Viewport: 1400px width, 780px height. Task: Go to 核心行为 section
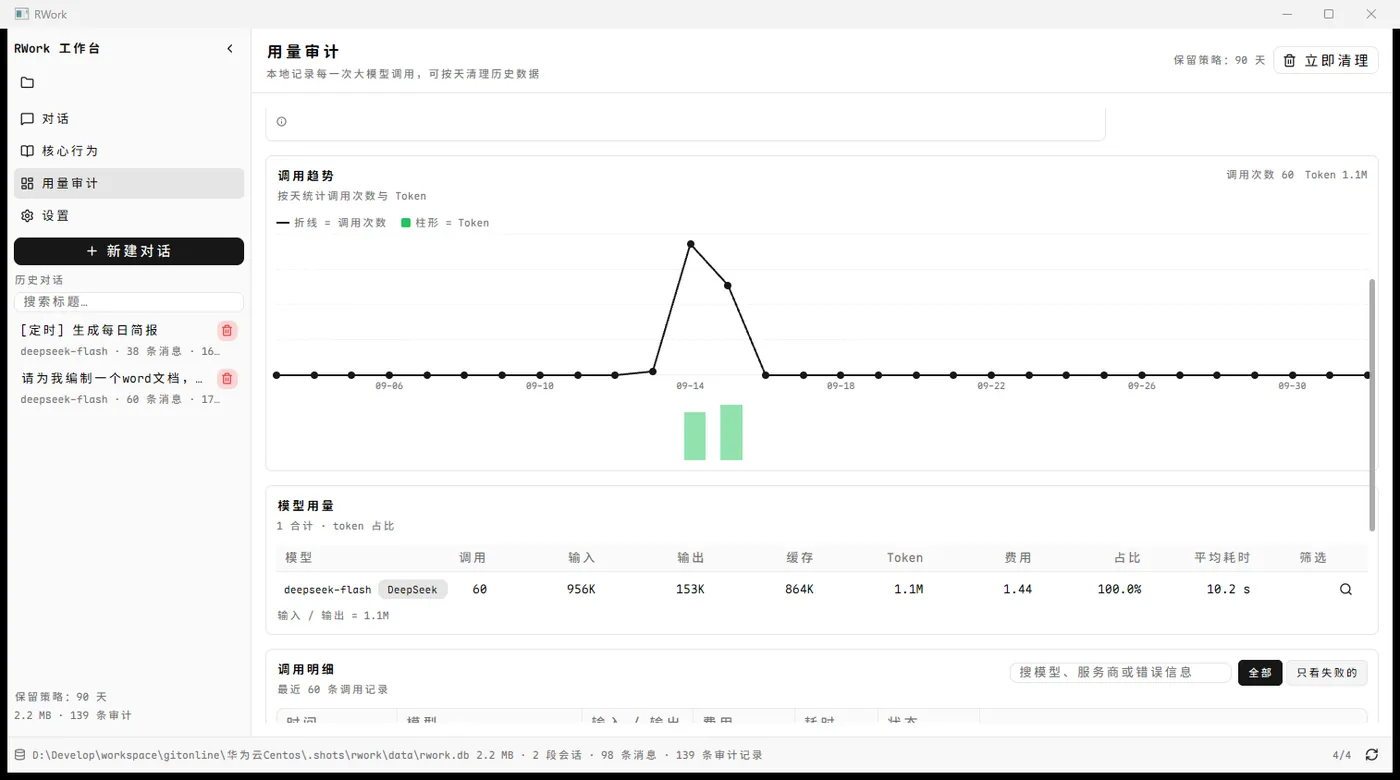coord(129,151)
